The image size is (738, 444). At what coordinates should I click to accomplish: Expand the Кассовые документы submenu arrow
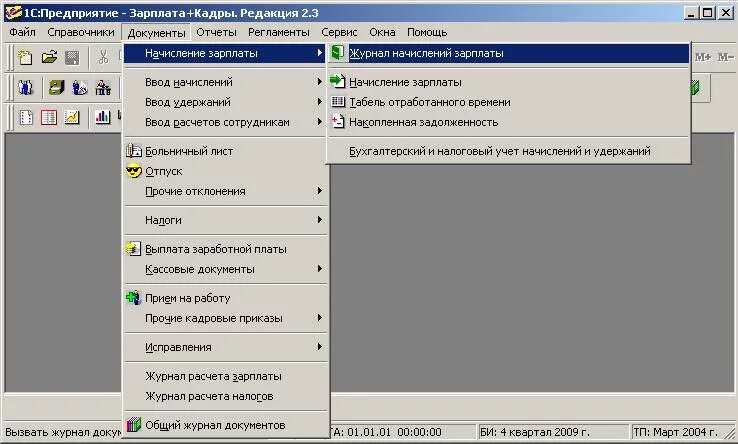point(320,269)
